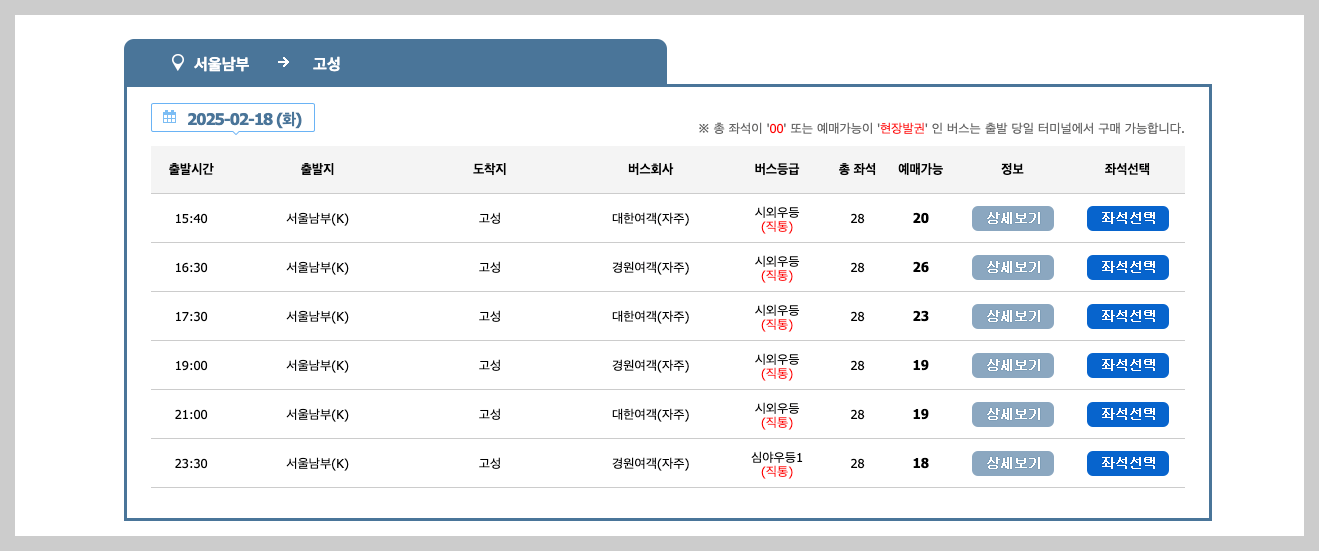Viewport: 1319px width, 551px height.
Task: Click the 출발지 column header
Action: 317,169
